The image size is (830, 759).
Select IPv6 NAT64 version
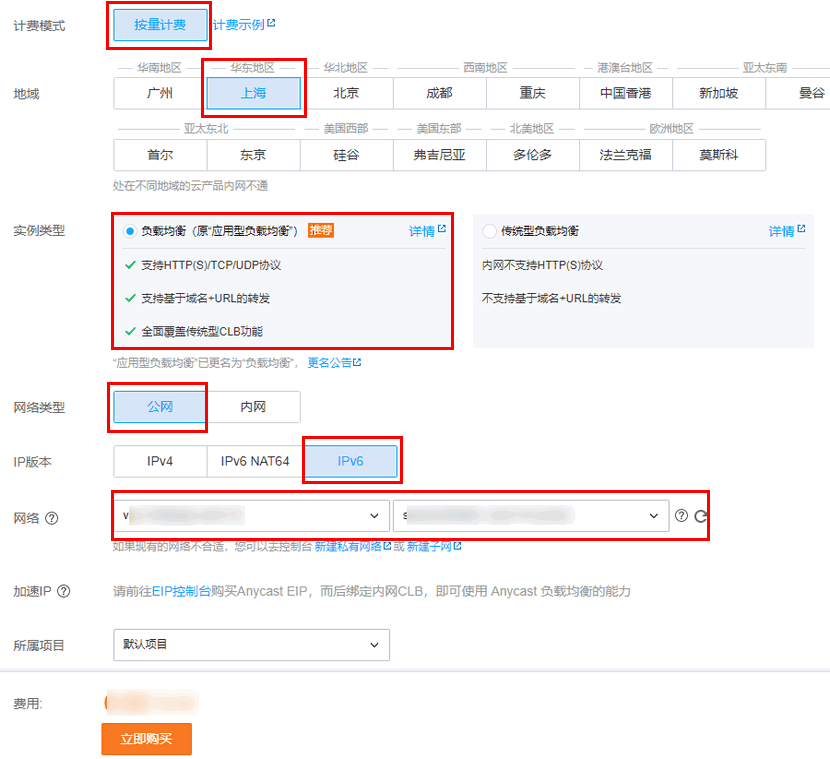[255, 462]
